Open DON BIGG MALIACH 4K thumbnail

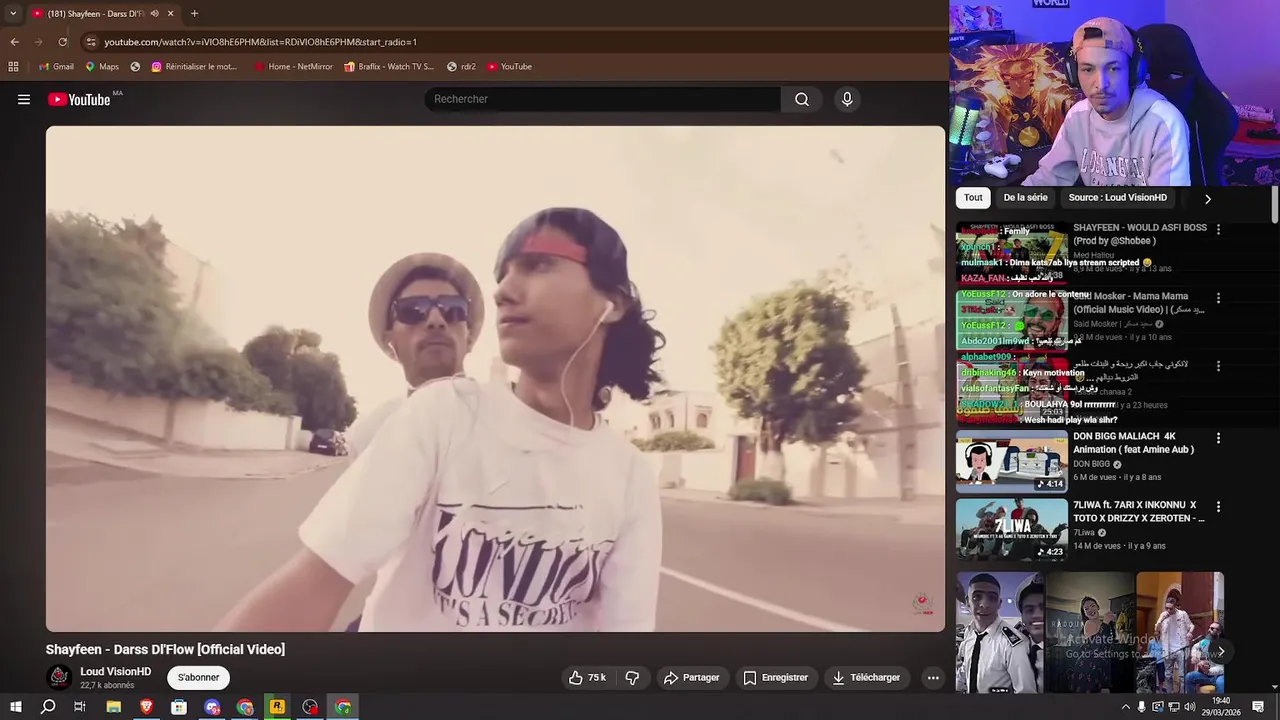tap(1011, 461)
